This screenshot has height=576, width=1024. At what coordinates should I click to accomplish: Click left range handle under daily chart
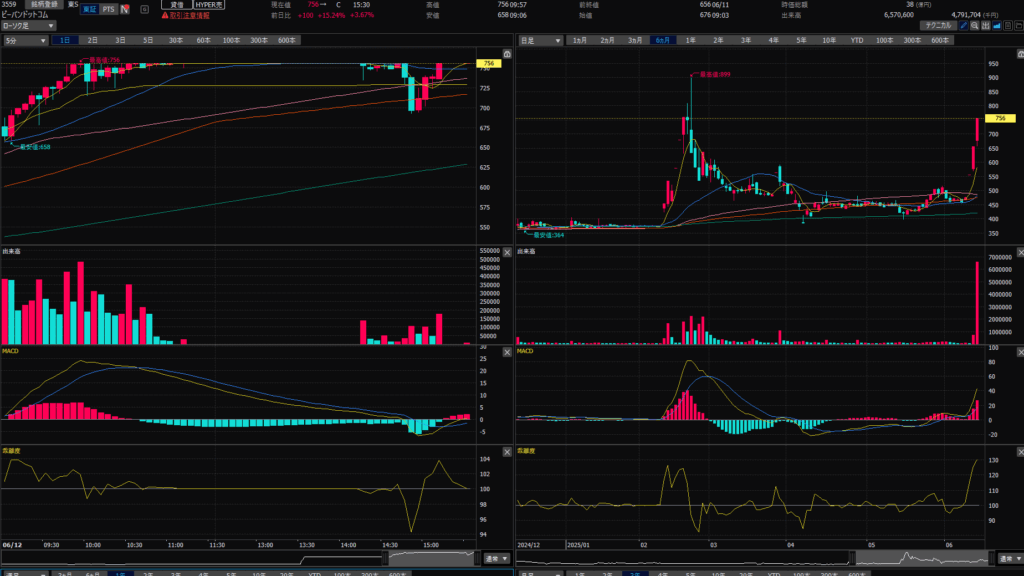click(x=852, y=559)
